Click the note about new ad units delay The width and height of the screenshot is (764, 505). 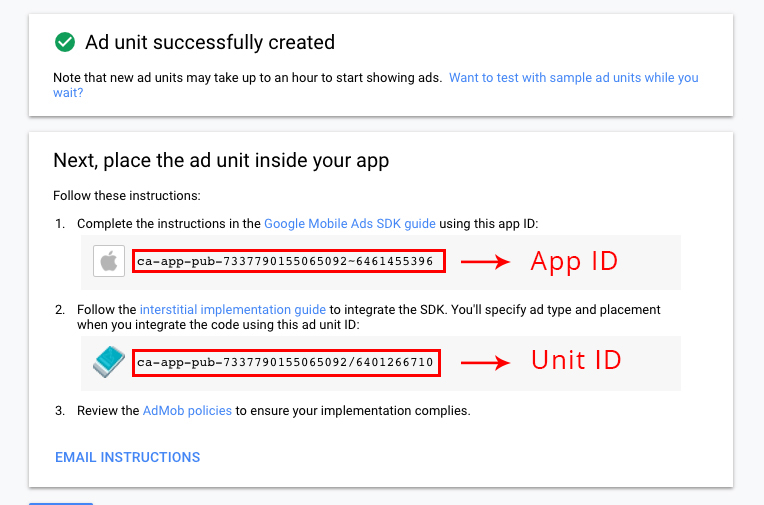[248, 78]
